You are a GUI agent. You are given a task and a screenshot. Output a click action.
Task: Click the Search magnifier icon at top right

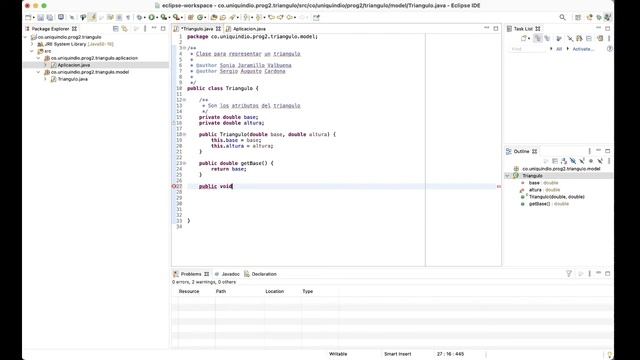562,17
